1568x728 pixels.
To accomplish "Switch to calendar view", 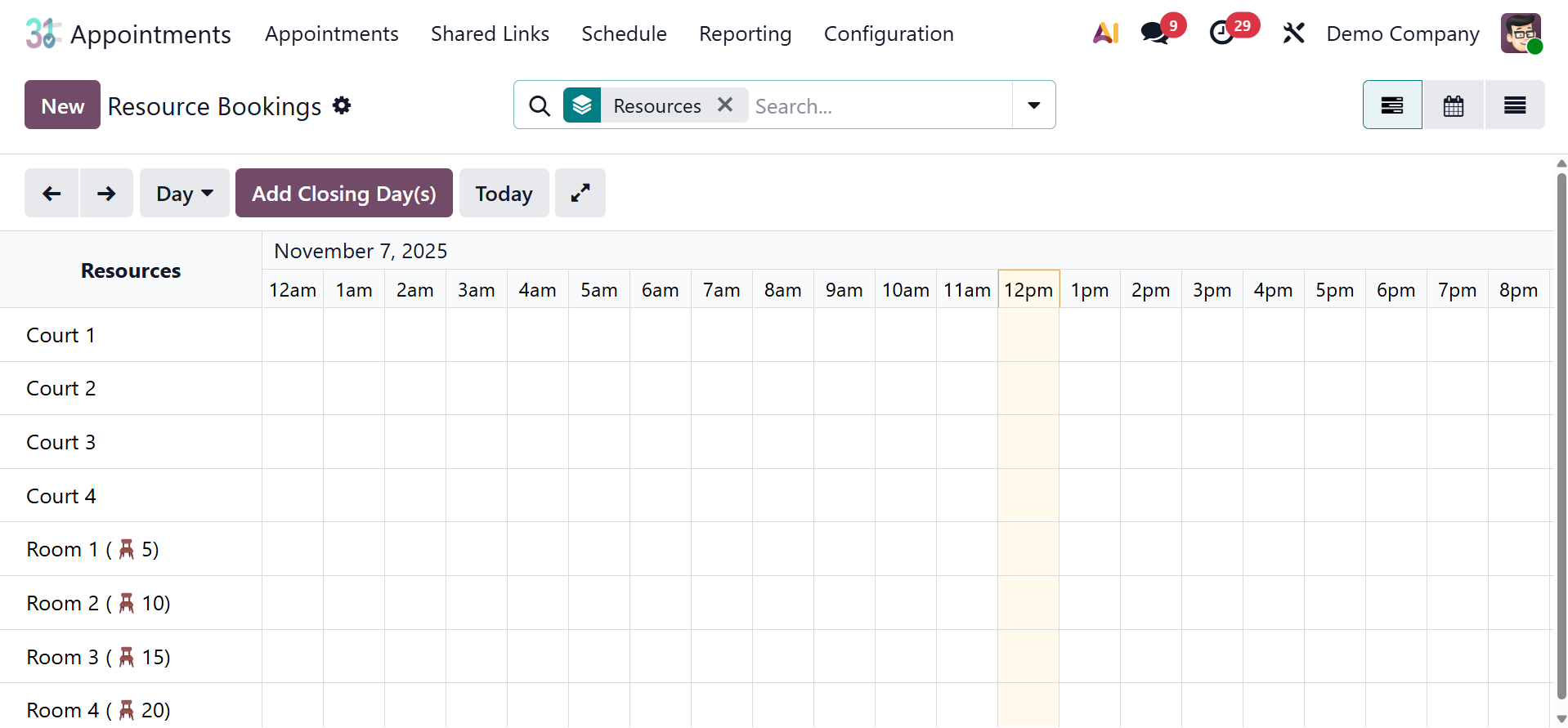I will pyautogui.click(x=1454, y=105).
